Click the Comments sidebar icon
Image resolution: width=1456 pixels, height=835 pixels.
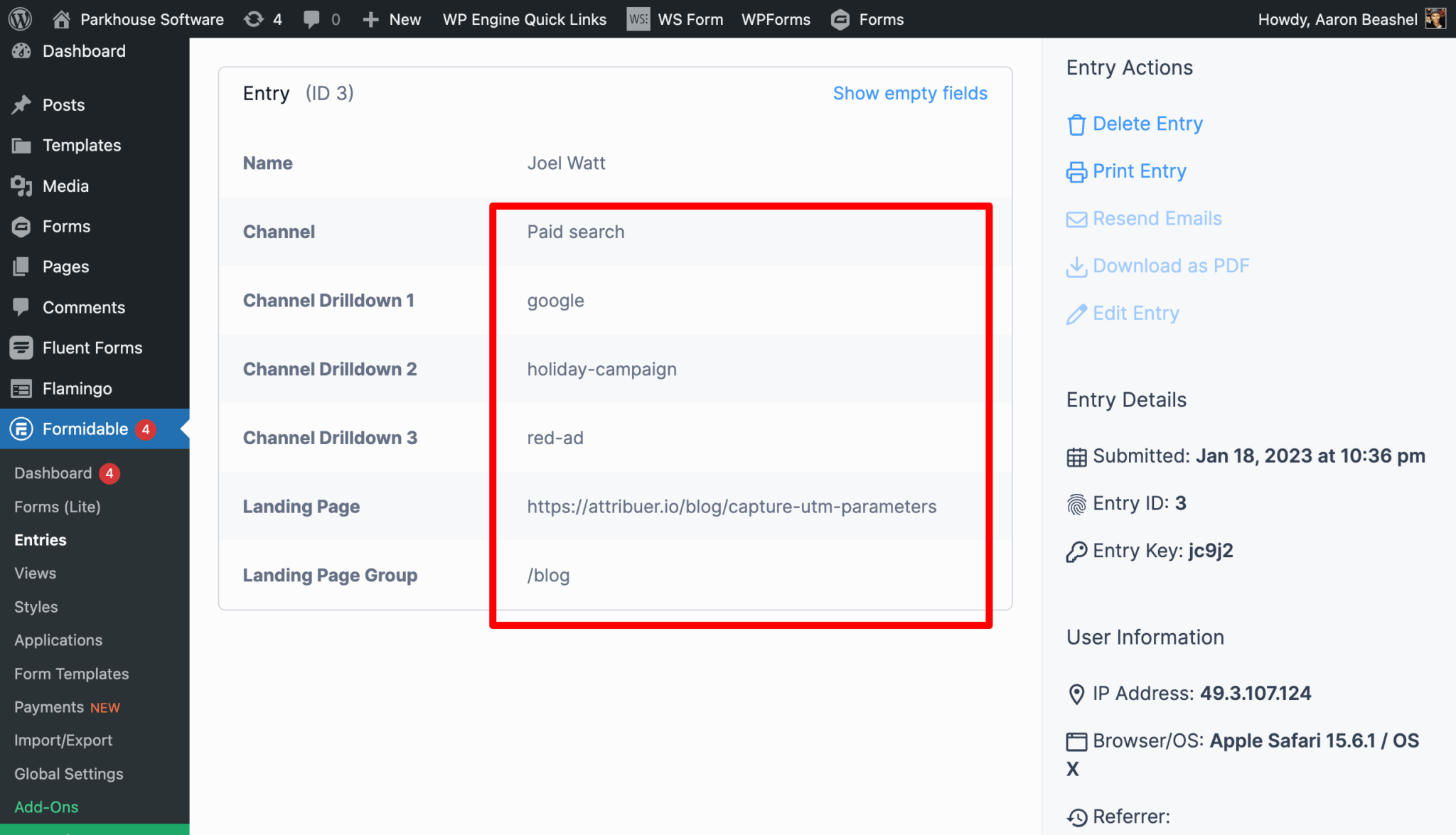coord(21,307)
